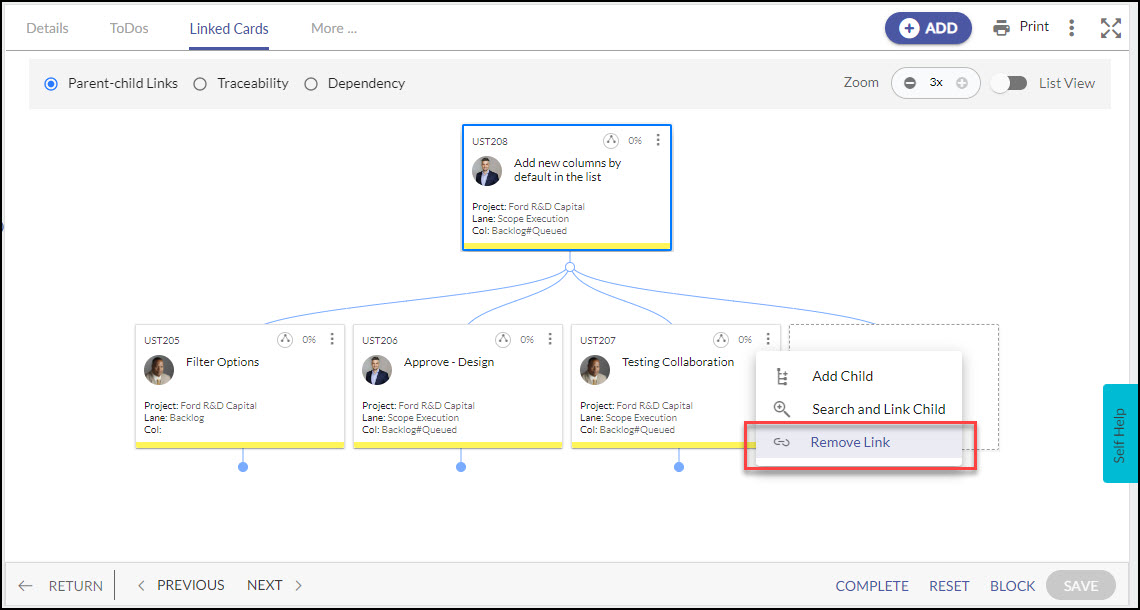Select the Dependency radio button
This screenshot has width=1140, height=610.
[x=311, y=84]
